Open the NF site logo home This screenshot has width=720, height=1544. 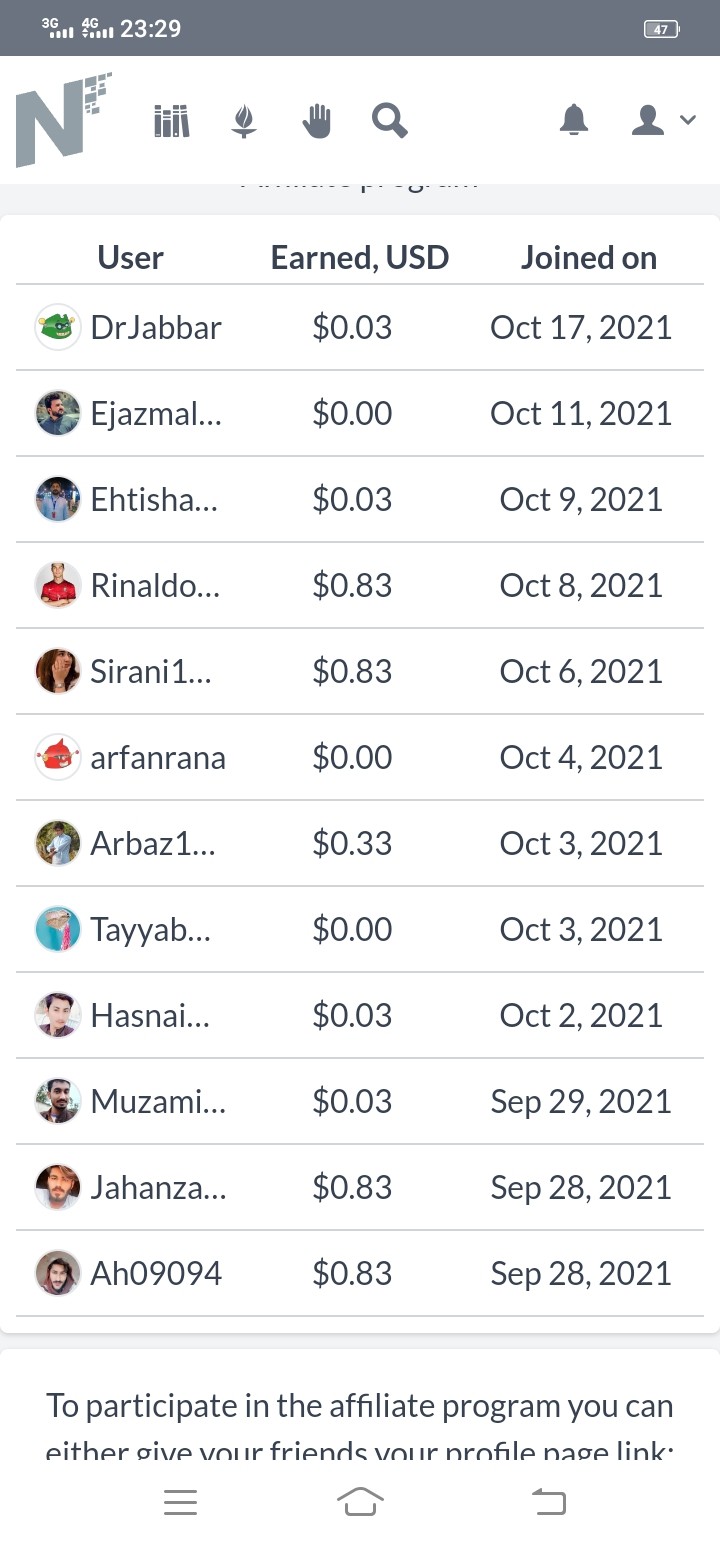click(62, 120)
